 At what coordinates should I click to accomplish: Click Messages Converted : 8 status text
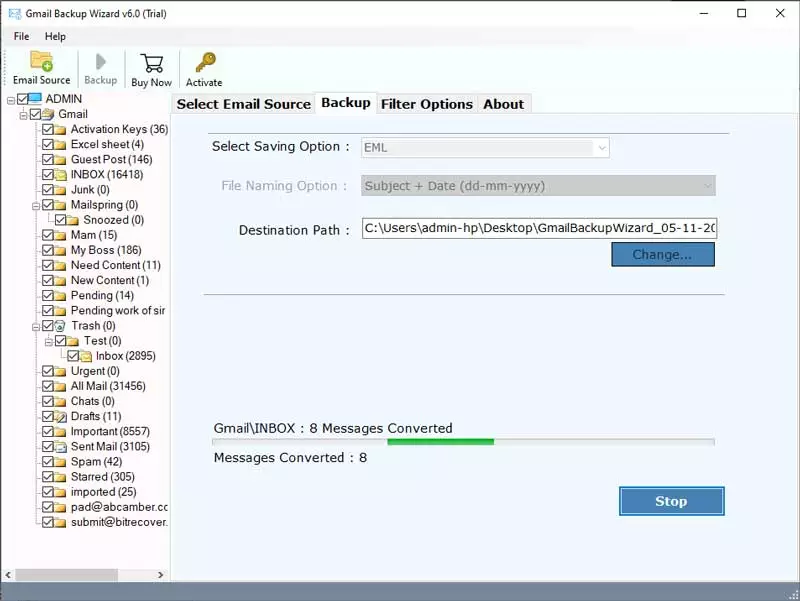coord(290,458)
